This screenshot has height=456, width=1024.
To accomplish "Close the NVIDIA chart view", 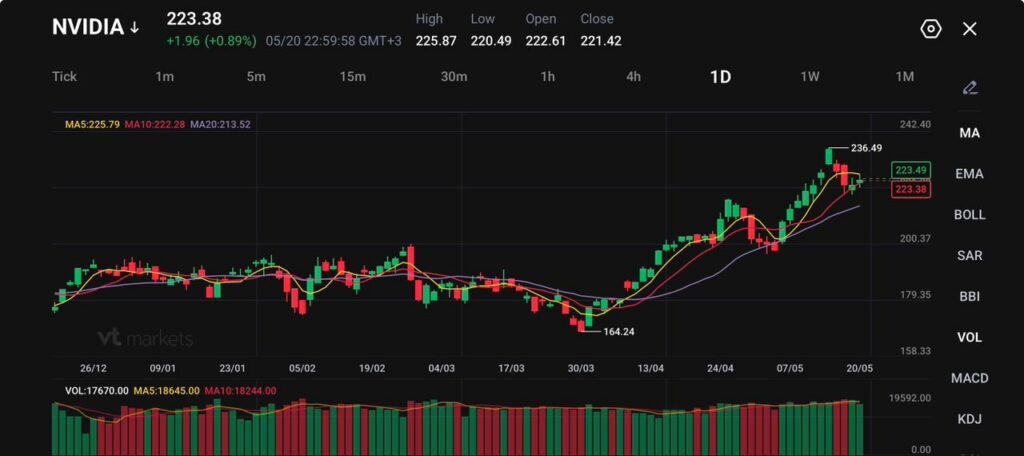I will [x=970, y=29].
